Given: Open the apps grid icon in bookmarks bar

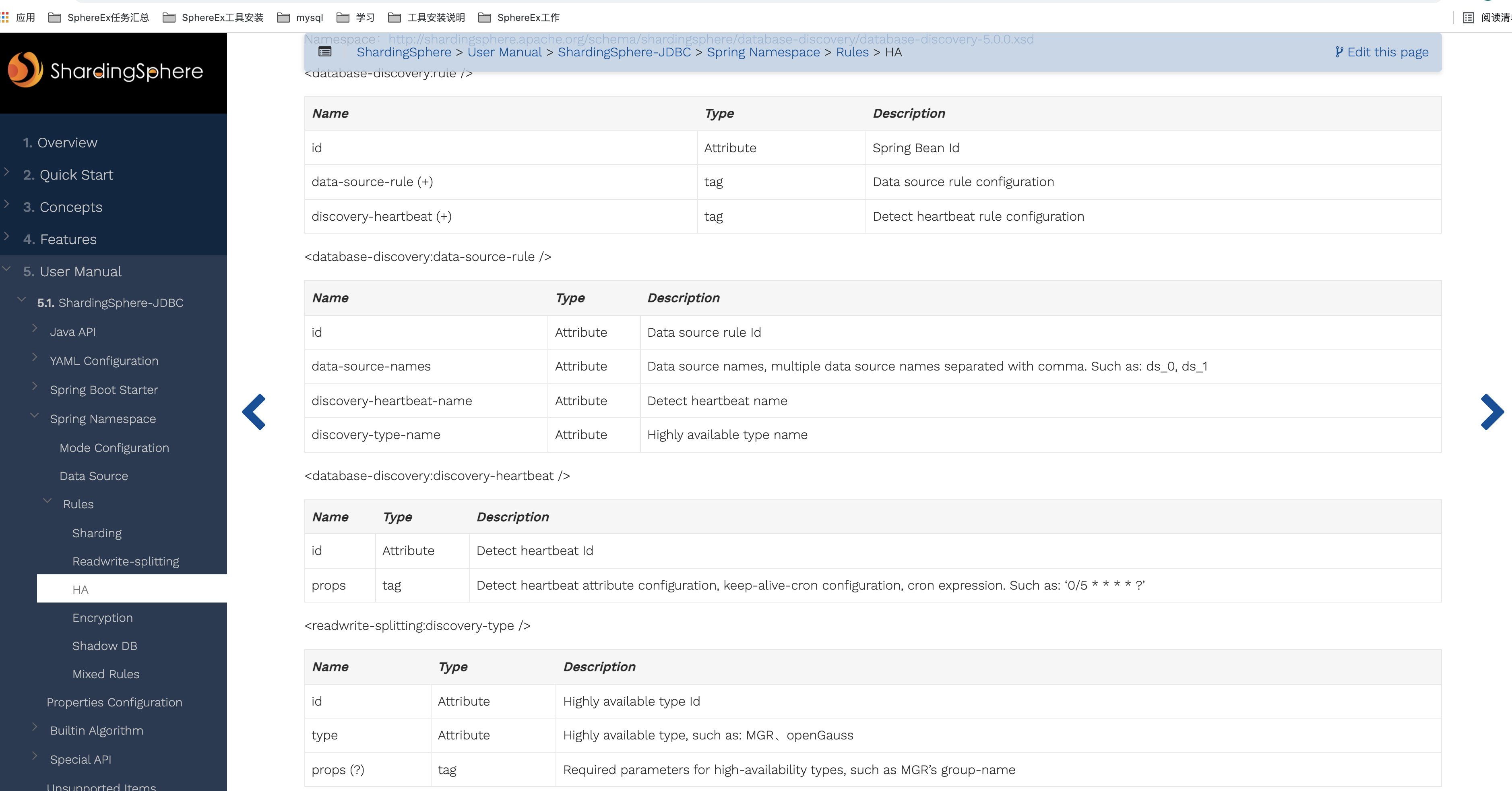Looking at the screenshot, I should pos(5,18).
